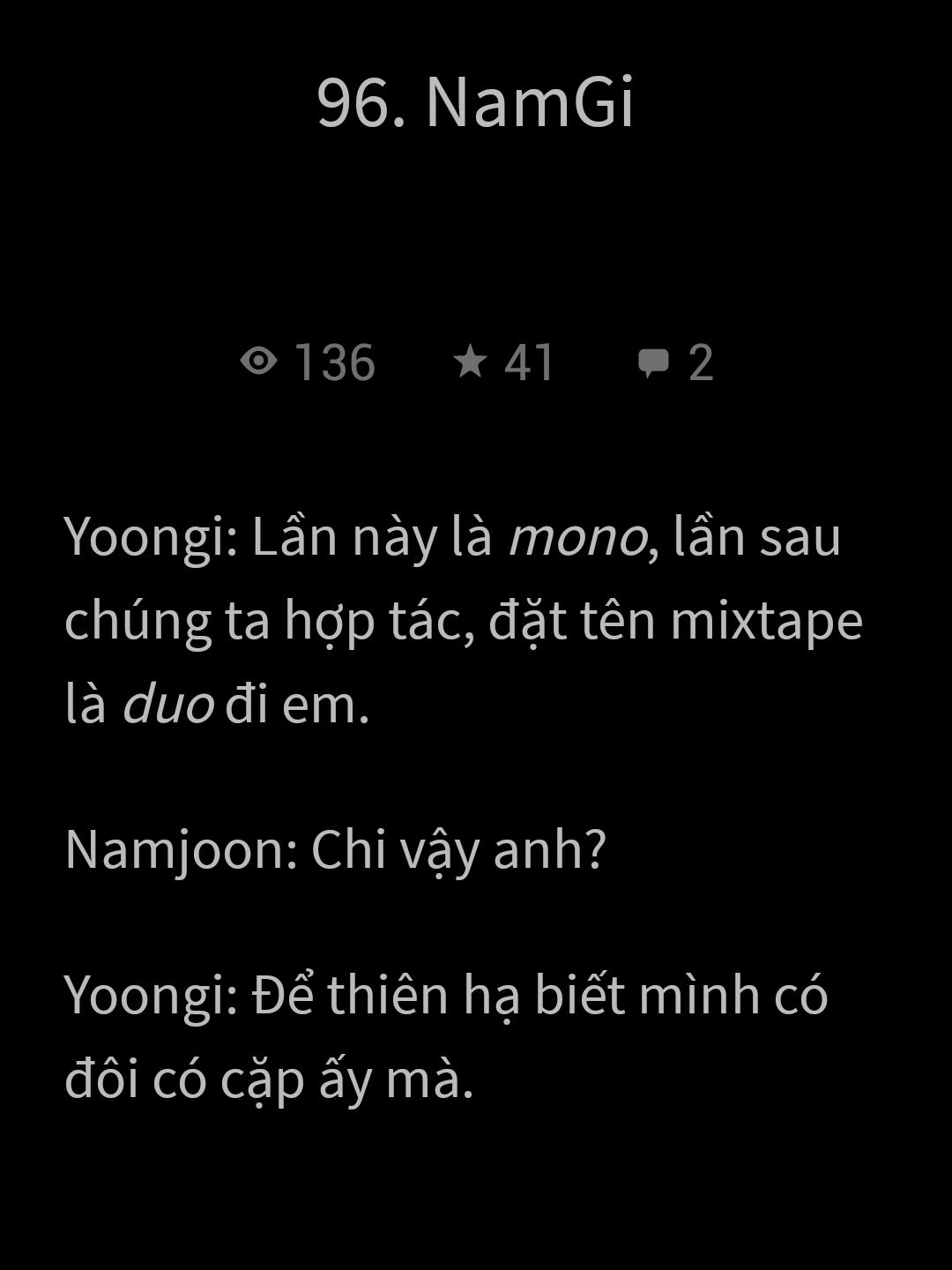Tap the first Yoongi name at paragraph start
Viewport: 952px width, 1270px height.
pyautogui.click(x=152, y=540)
